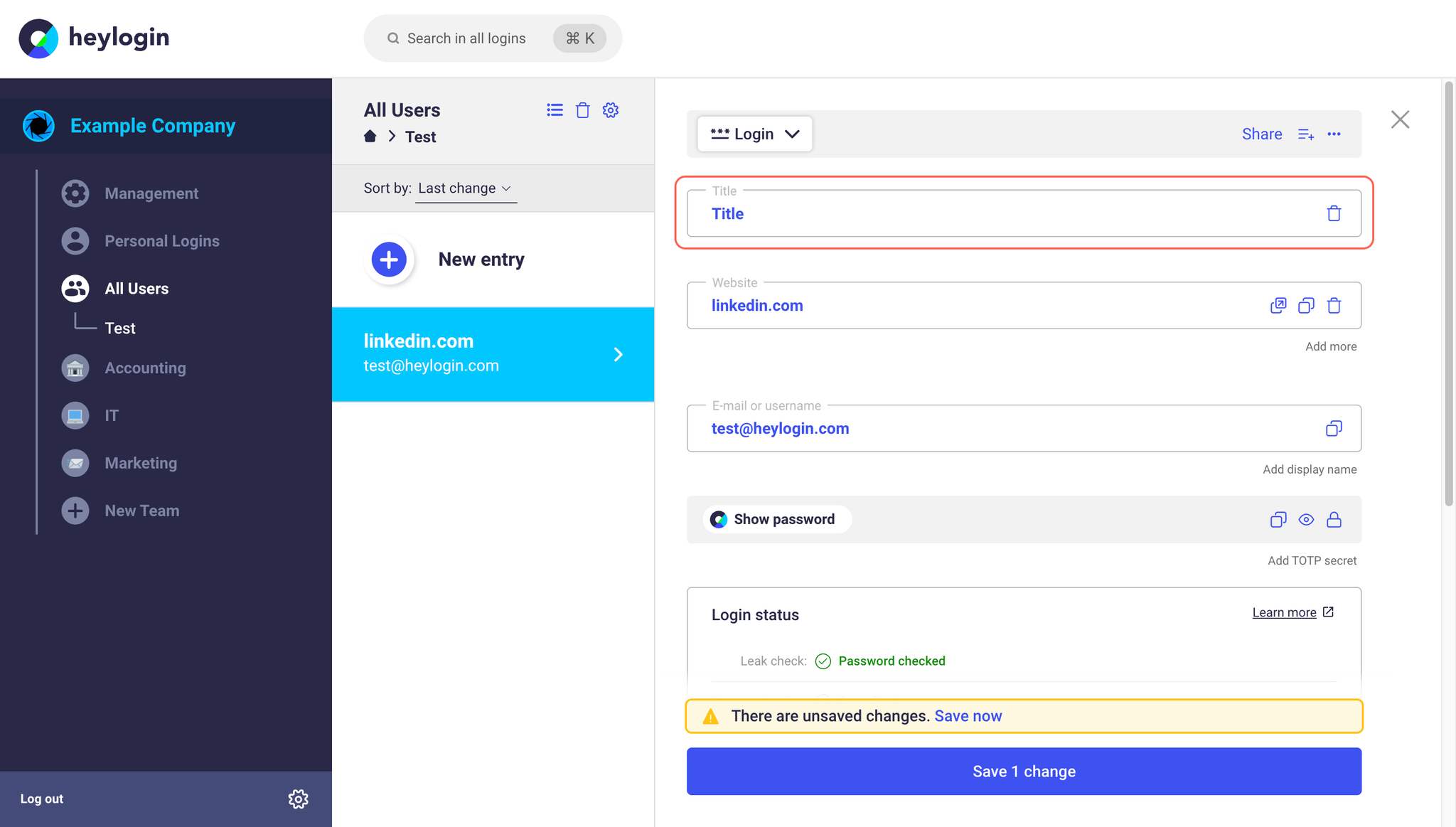The image size is (1456, 827).
Task: Click the Personal Logins avatar icon
Action: click(x=75, y=241)
